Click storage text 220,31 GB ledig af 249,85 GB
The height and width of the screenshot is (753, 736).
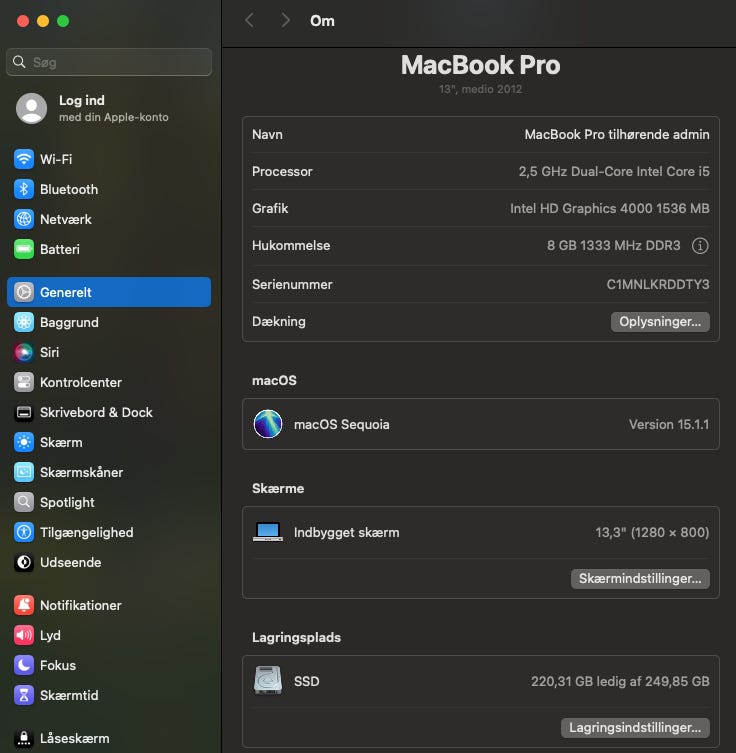pyautogui.click(x=620, y=681)
